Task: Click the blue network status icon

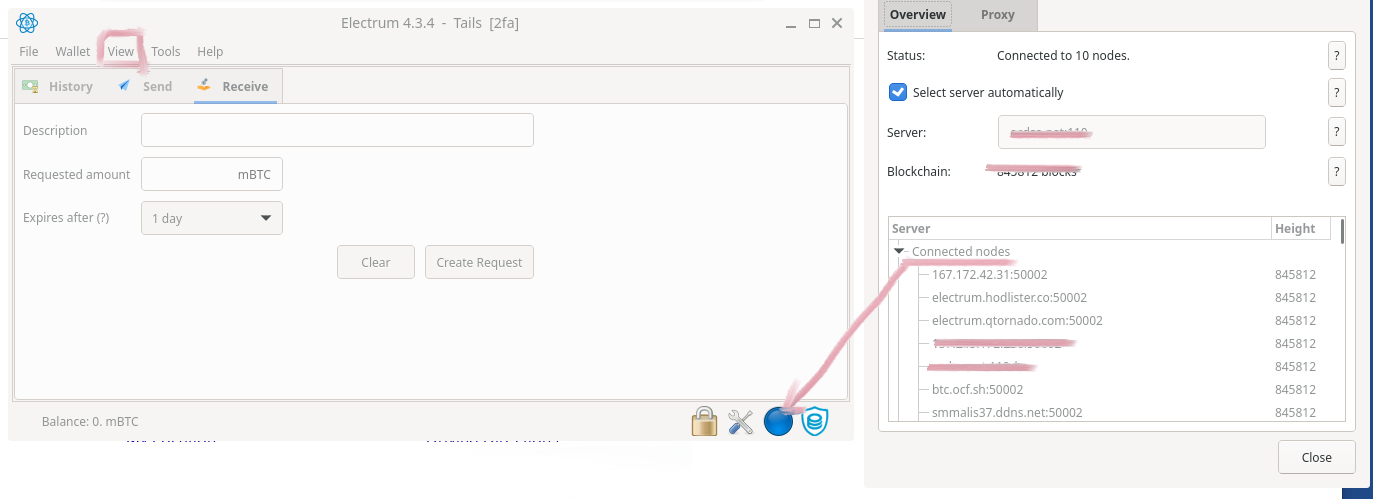Action: [x=778, y=422]
